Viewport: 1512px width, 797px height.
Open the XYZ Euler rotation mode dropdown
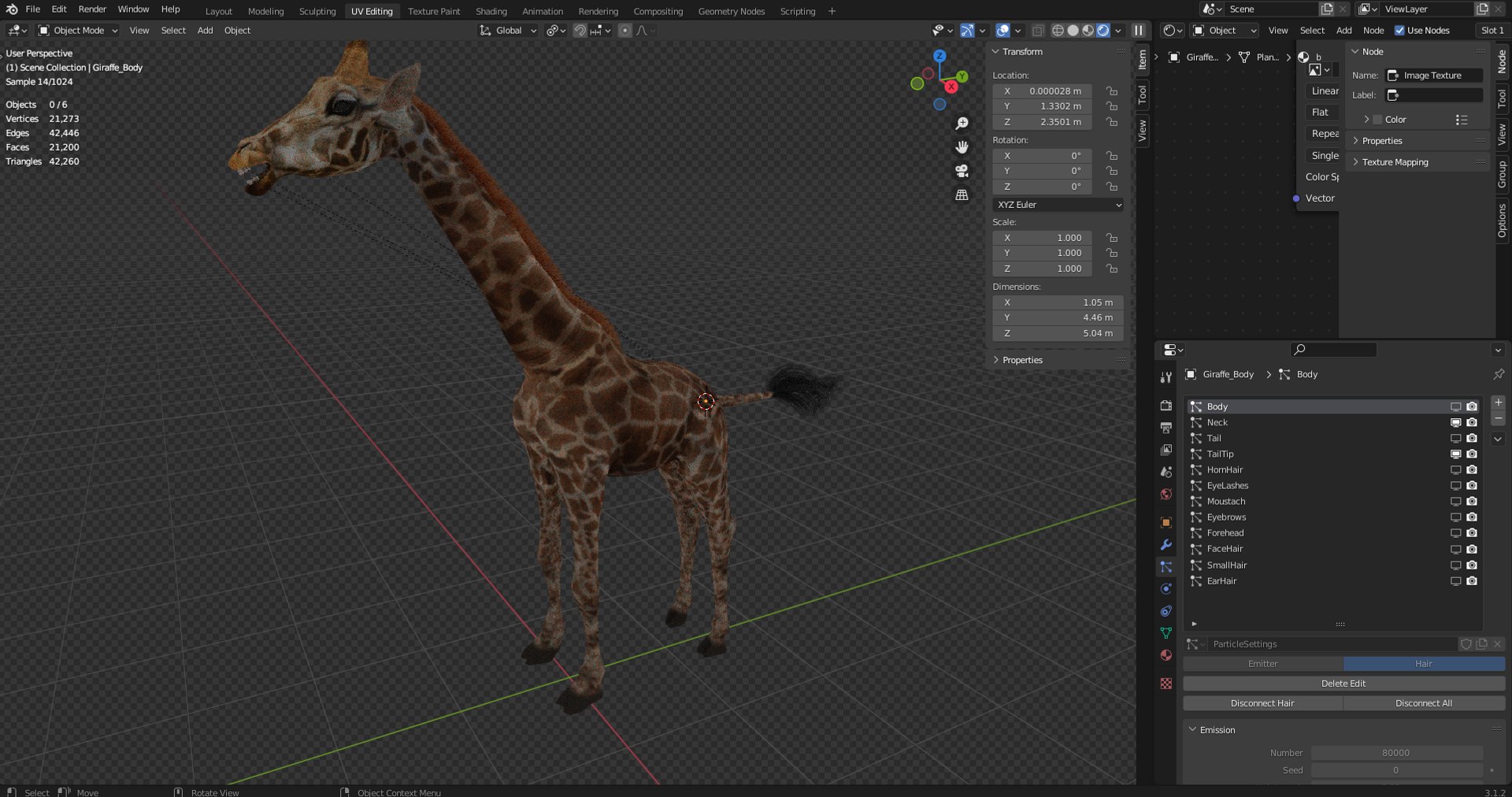tap(1058, 205)
